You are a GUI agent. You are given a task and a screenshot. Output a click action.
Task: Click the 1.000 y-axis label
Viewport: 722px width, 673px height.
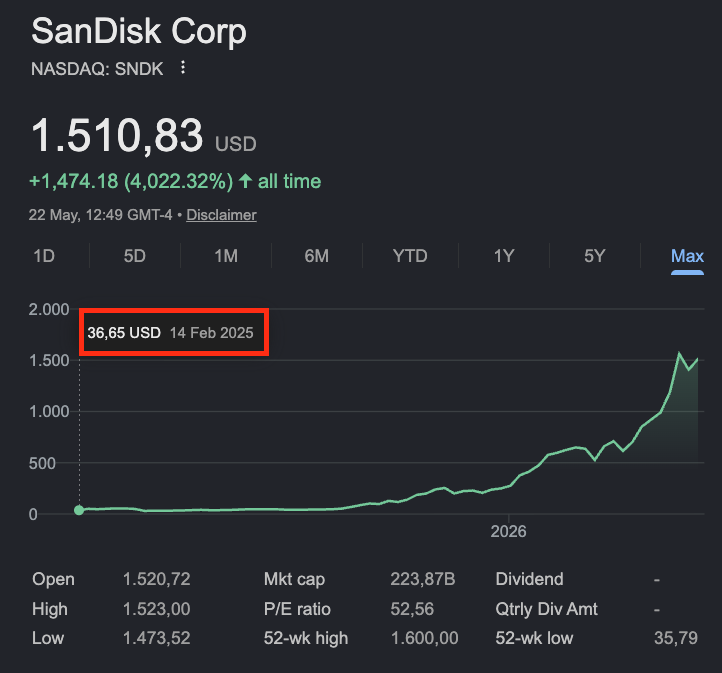49,412
